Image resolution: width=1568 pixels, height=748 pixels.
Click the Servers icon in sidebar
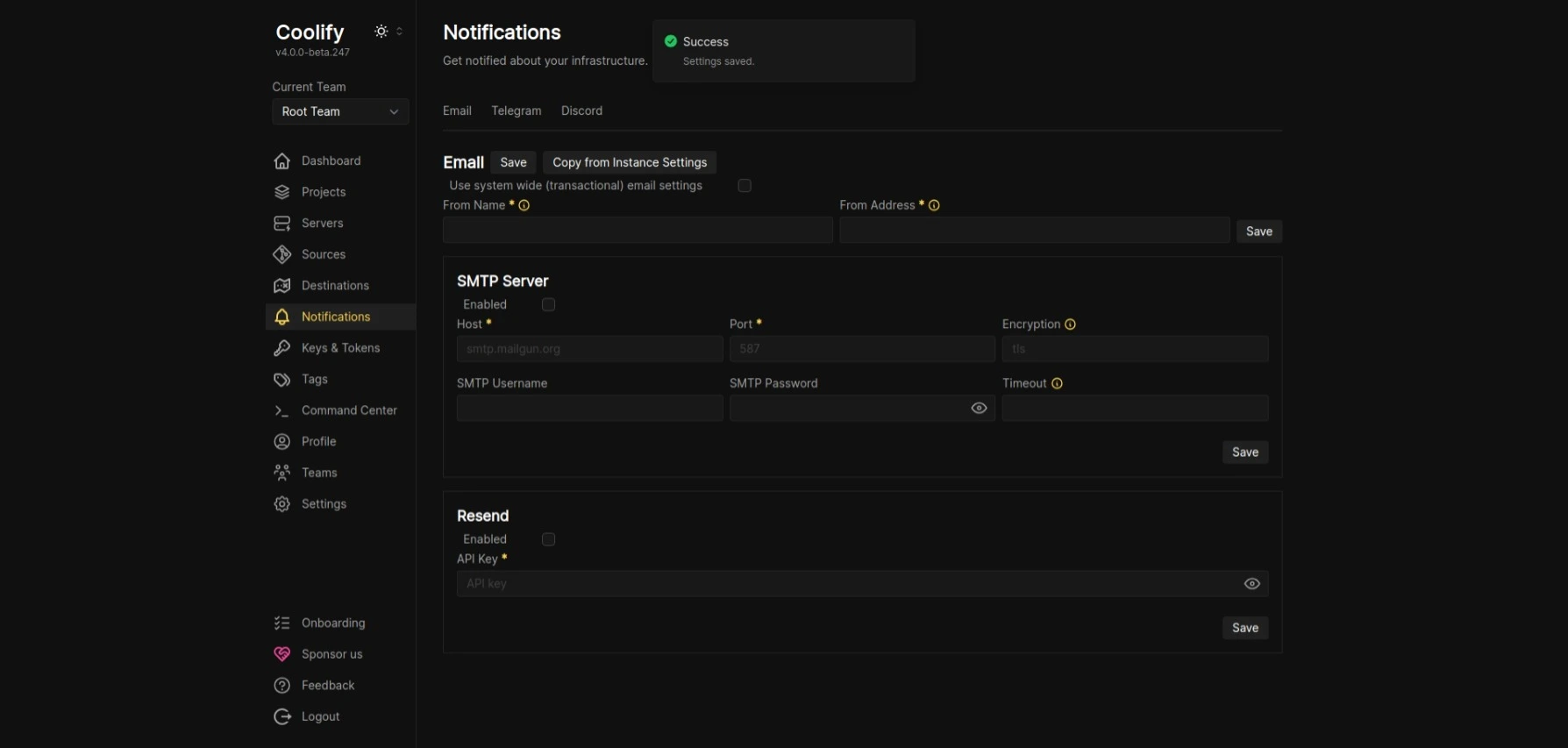pyautogui.click(x=282, y=223)
